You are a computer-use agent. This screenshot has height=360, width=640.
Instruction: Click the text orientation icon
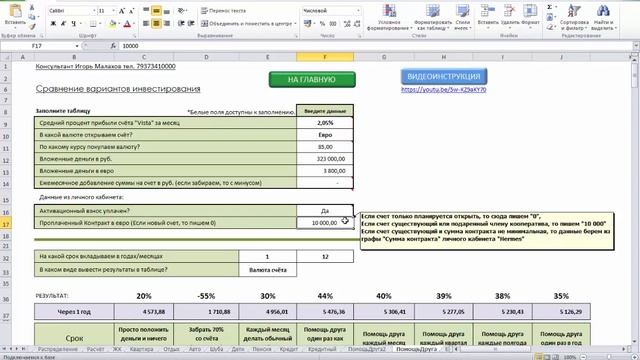click(x=181, y=11)
